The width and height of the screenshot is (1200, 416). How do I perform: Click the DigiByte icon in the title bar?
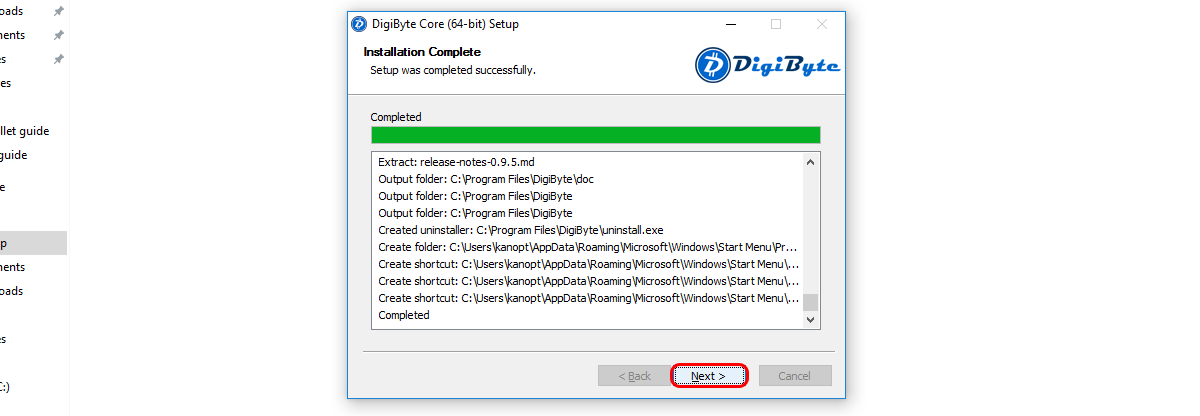[359, 24]
